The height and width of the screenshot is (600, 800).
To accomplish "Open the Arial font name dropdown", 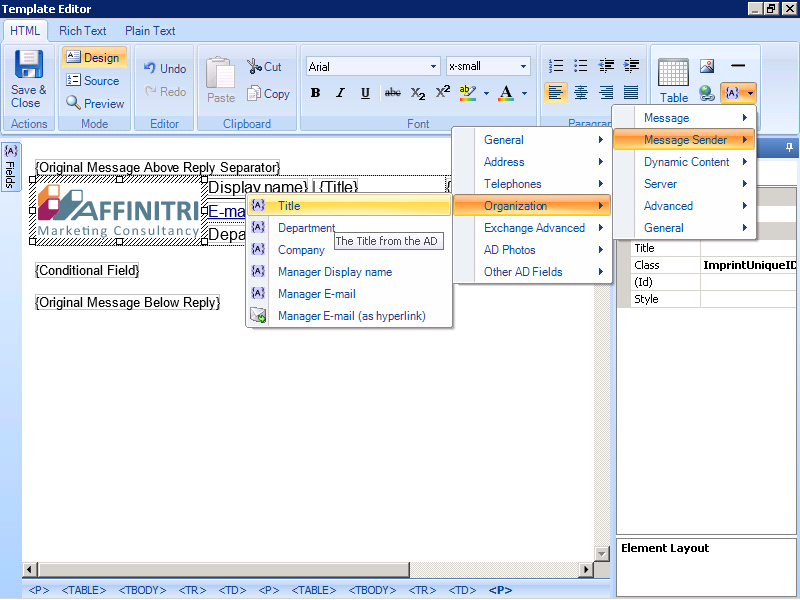I will click(x=433, y=66).
